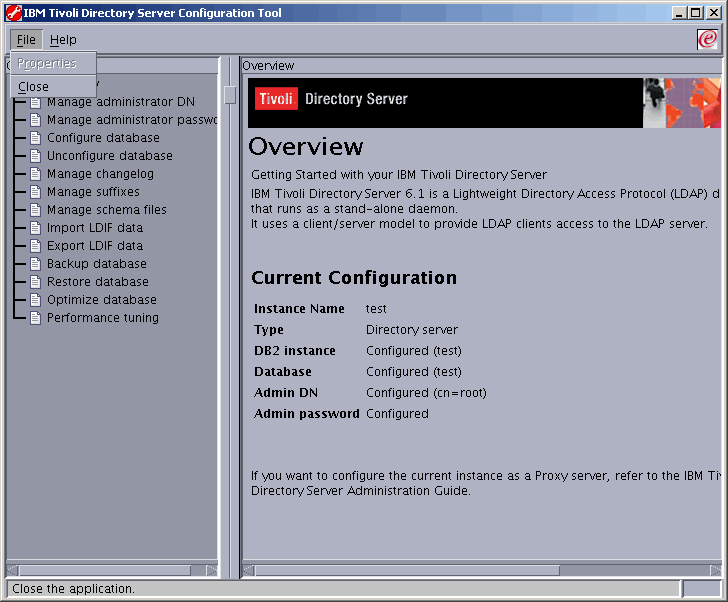Open Restore database task
Screen dimensions: 728x602
coord(97,282)
